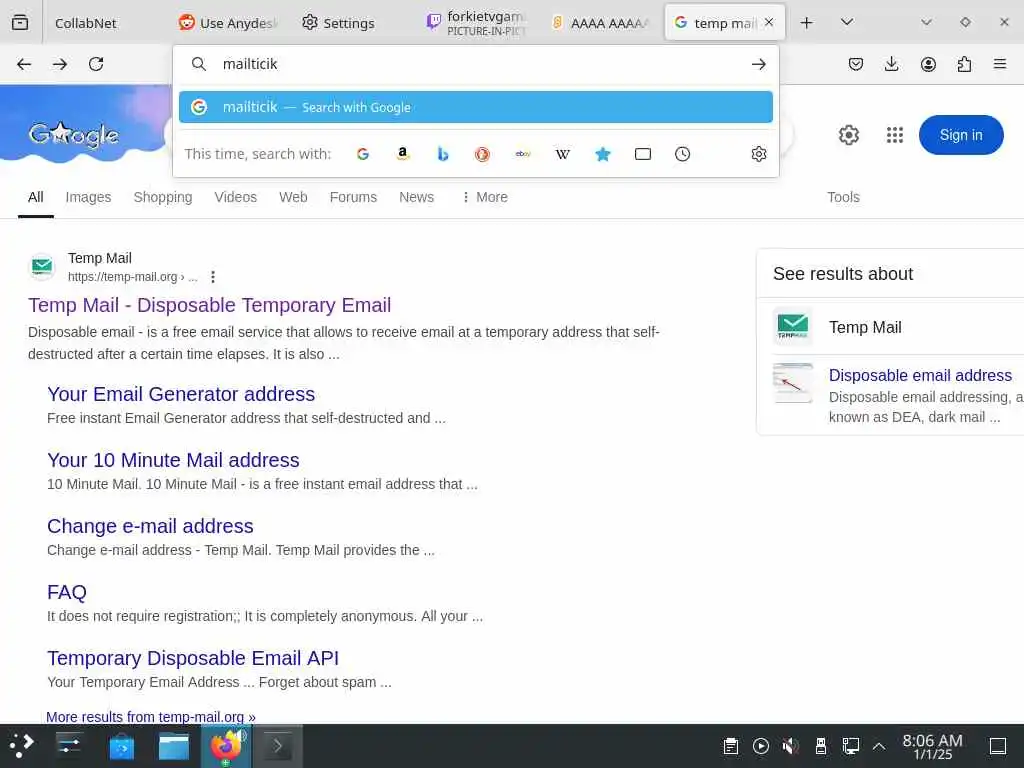This screenshot has height=768, width=1024.
Task: Go forward one page
Action: [60, 64]
